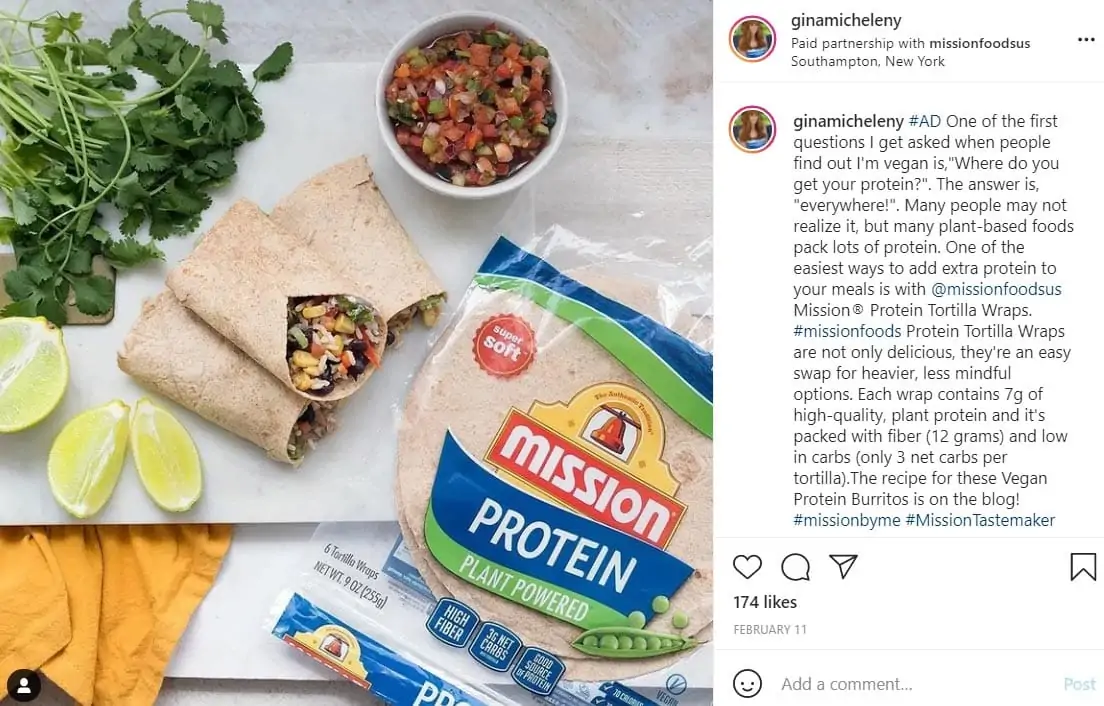Open the #missionfoods hashtag
Viewport: 1104px width, 706px height.
click(847, 332)
